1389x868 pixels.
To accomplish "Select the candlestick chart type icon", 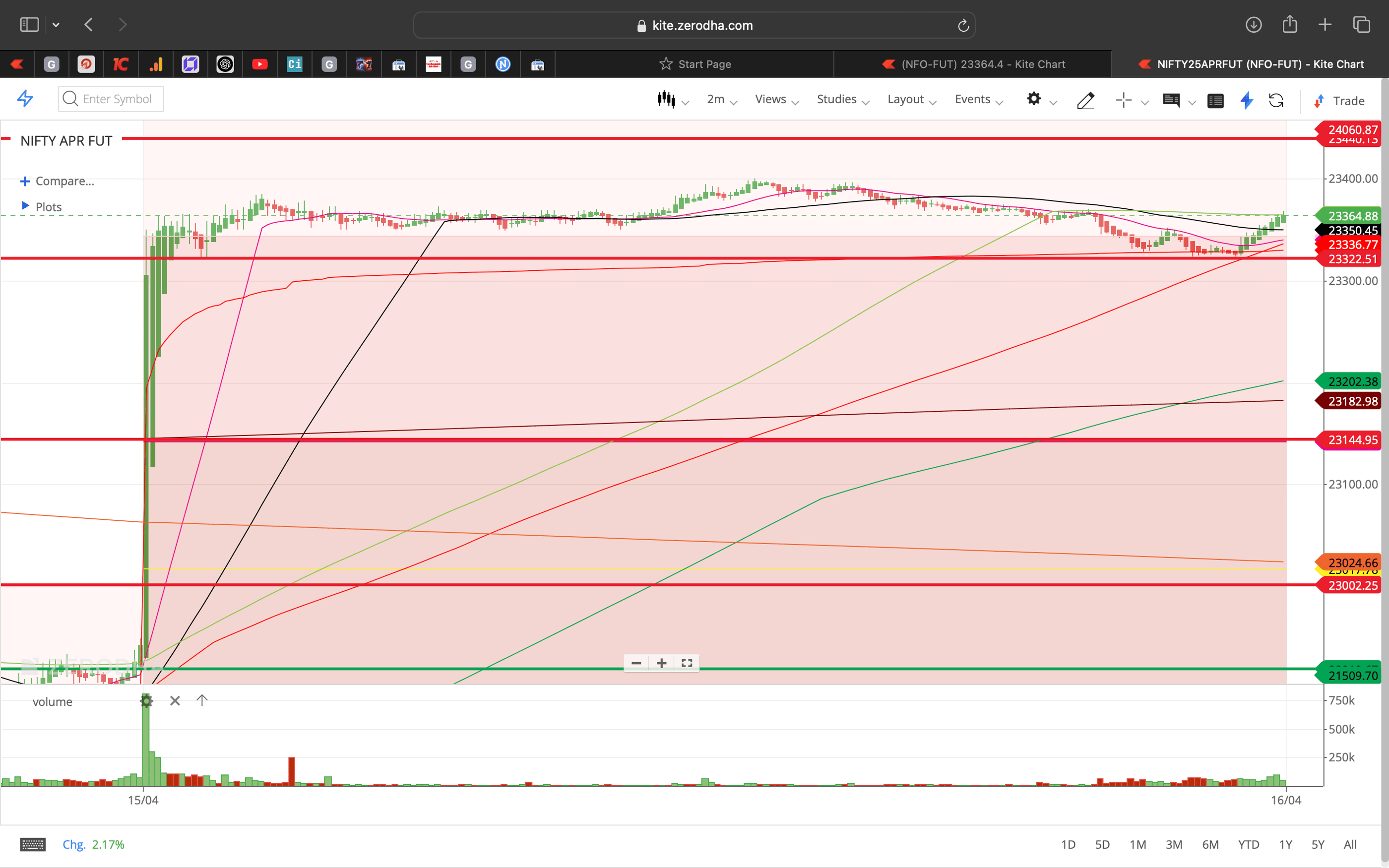I will (x=666, y=99).
